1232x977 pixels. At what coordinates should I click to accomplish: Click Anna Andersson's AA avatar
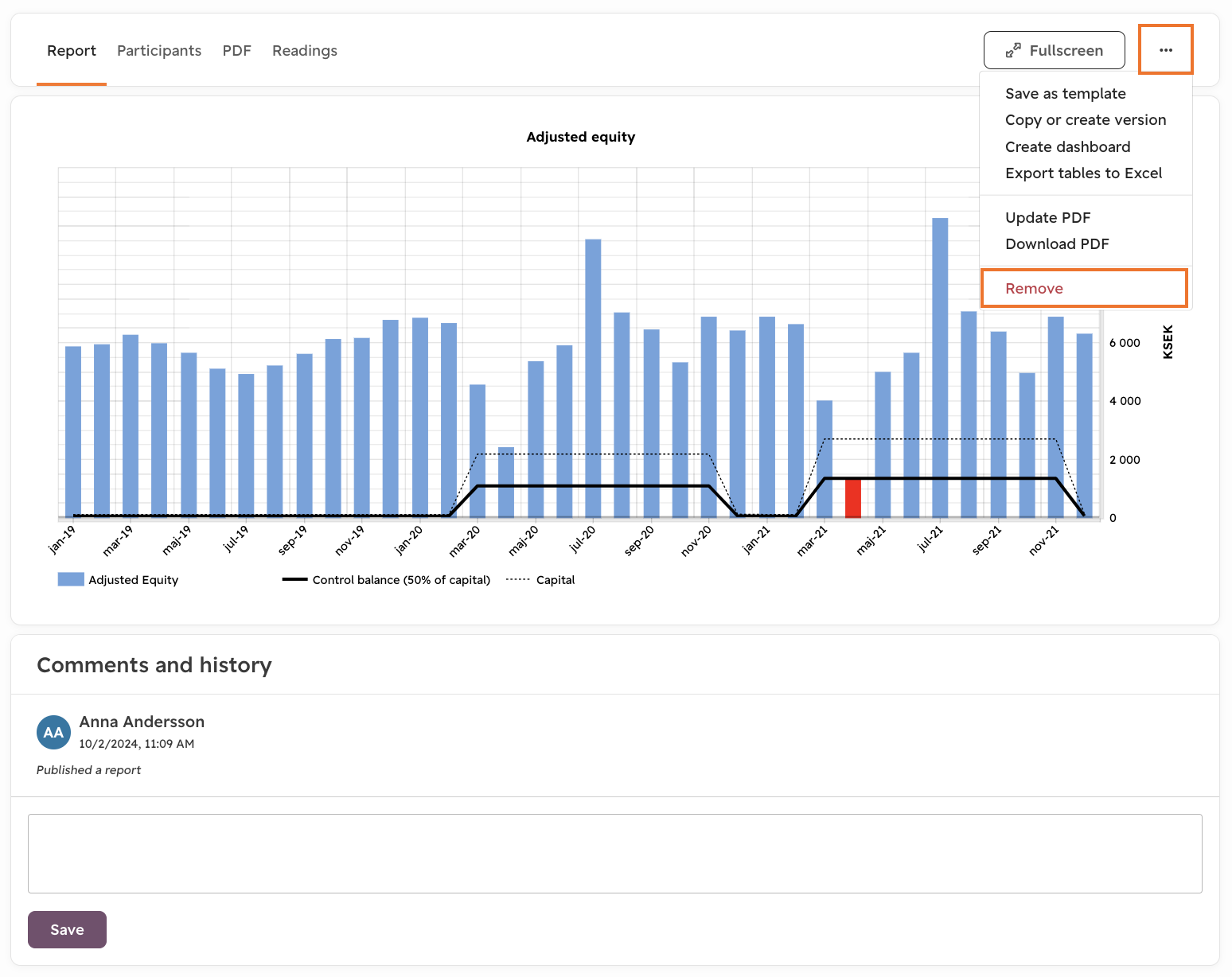coord(53,732)
